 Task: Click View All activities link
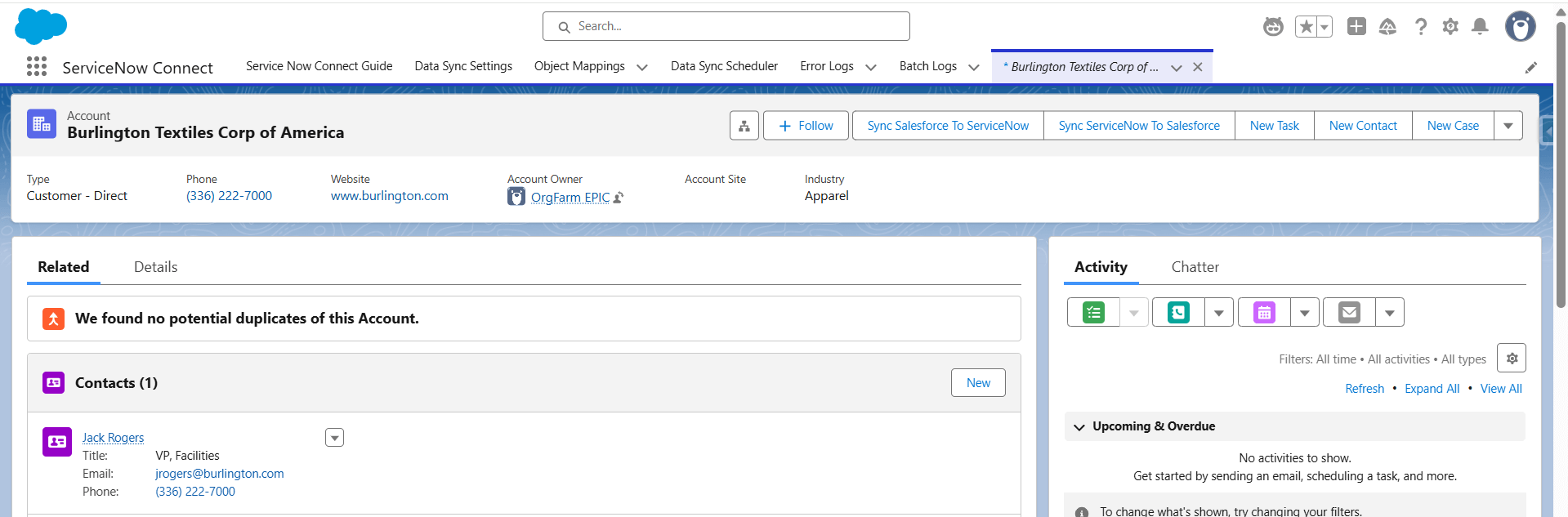click(x=1501, y=389)
